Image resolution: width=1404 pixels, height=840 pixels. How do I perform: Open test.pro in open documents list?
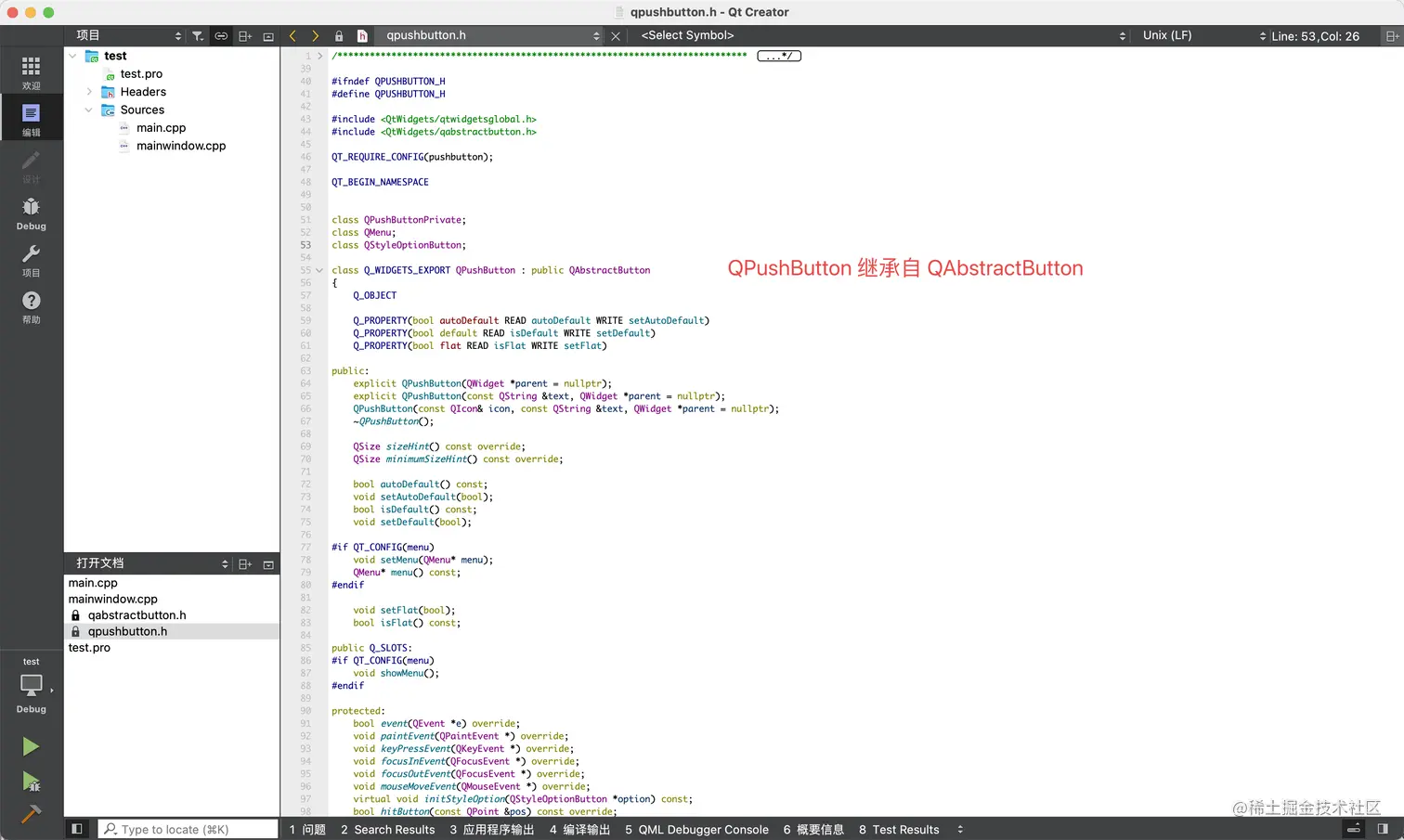tap(172, 648)
